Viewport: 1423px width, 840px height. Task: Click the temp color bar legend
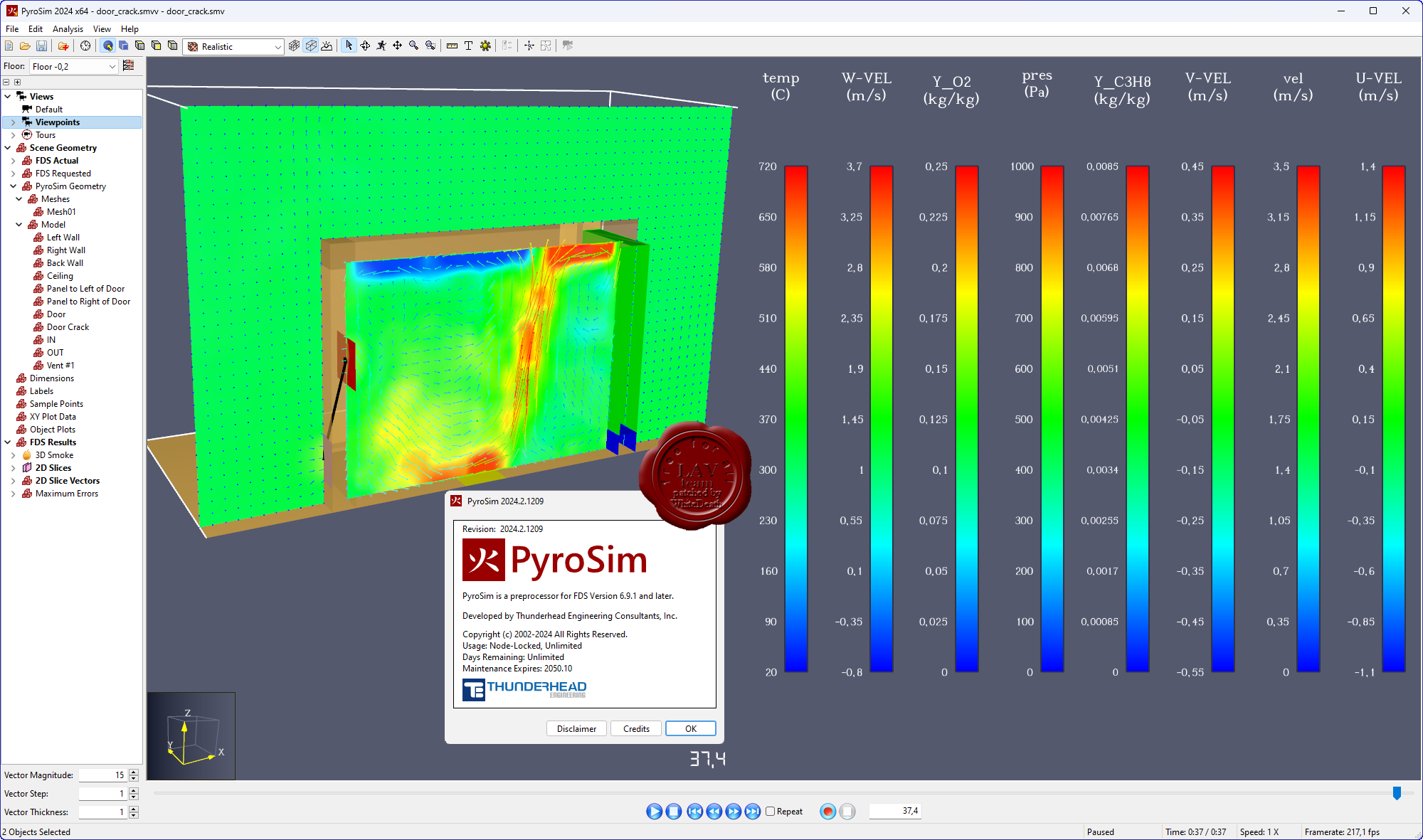795,419
